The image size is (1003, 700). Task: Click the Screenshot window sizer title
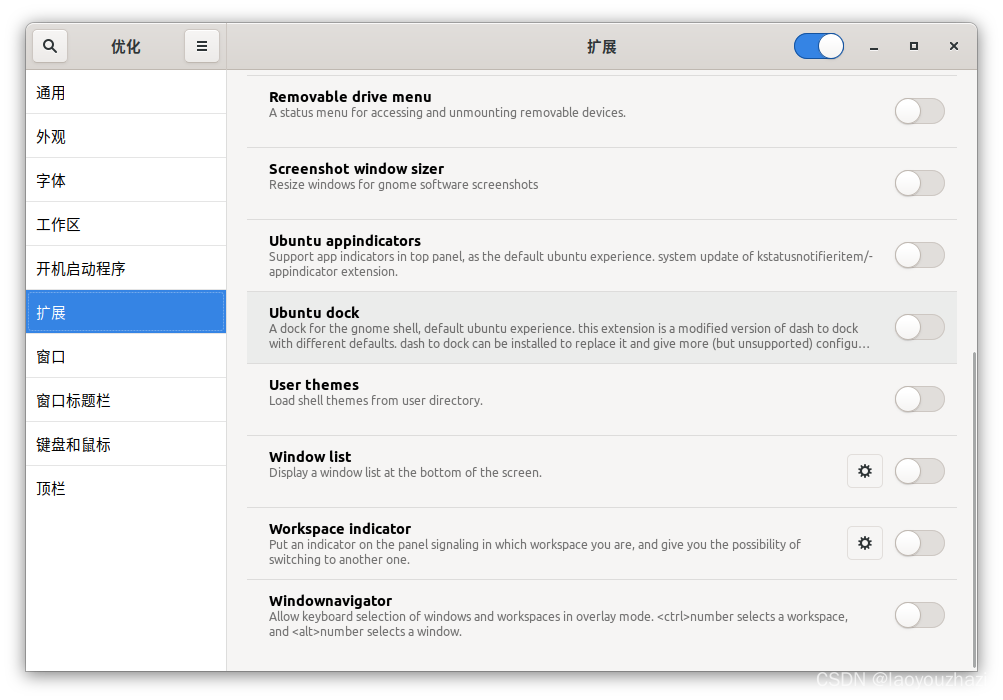[x=356, y=169]
